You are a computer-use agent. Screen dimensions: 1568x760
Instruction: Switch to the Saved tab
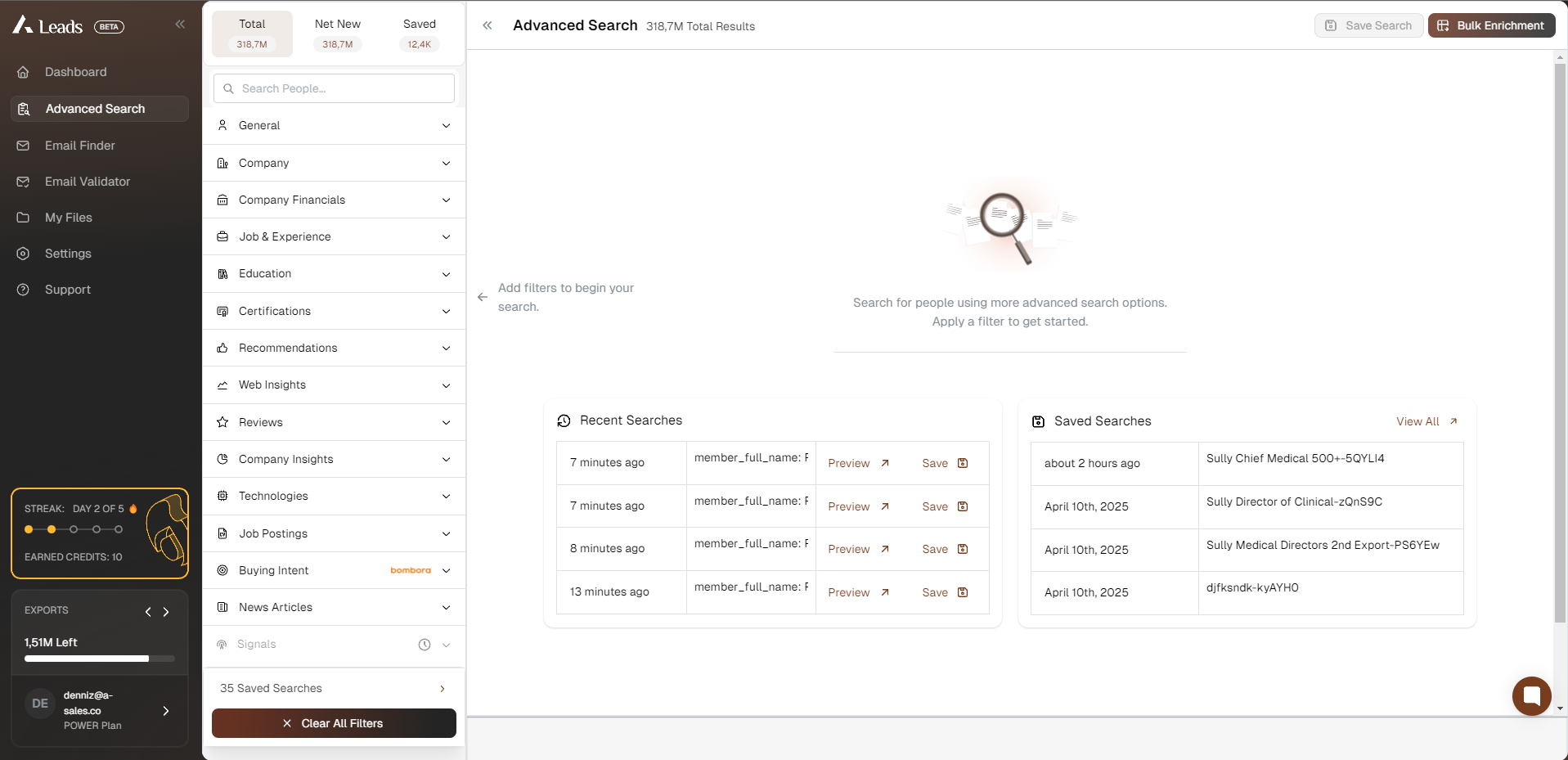tap(419, 34)
